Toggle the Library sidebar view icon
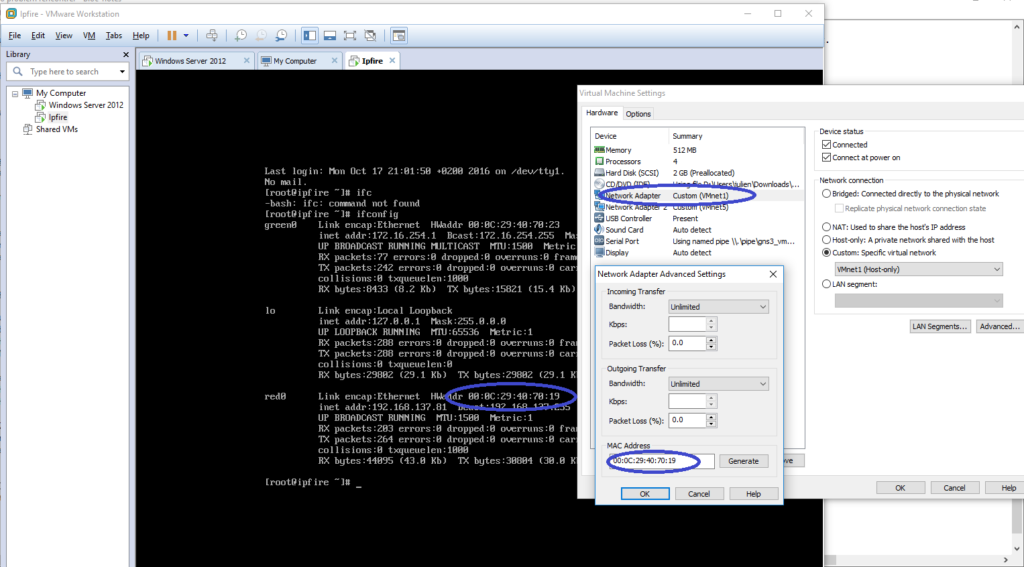 (x=310, y=35)
